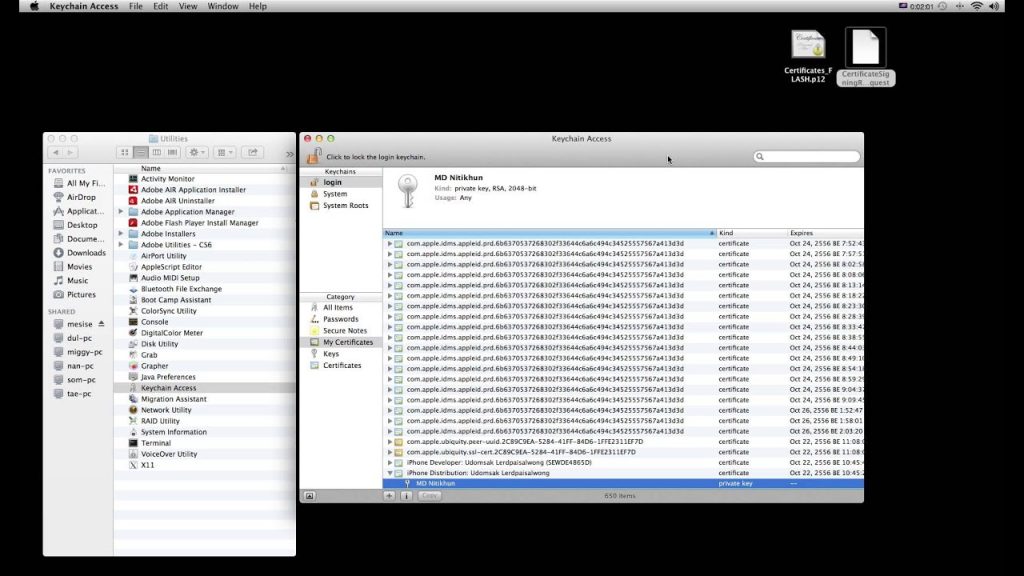Switch Finder to icon view

click(x=124, y=152)
